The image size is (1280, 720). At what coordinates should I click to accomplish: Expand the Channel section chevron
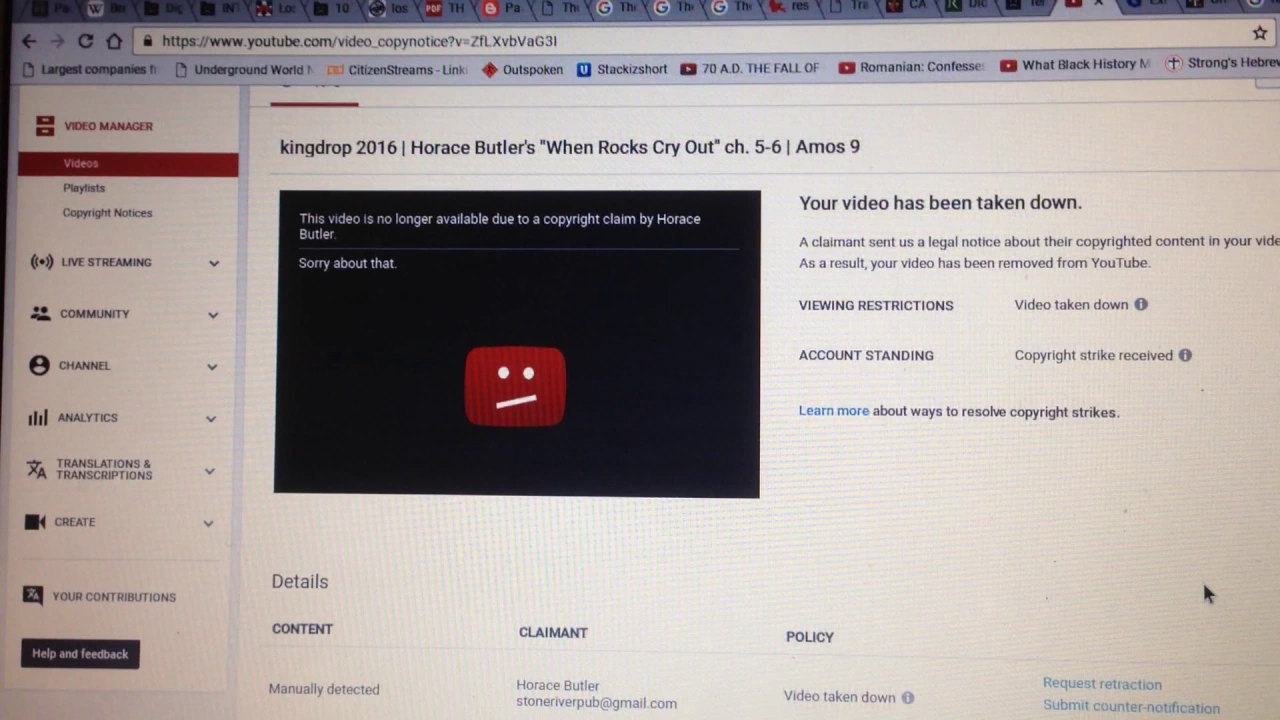pos(211,366)
